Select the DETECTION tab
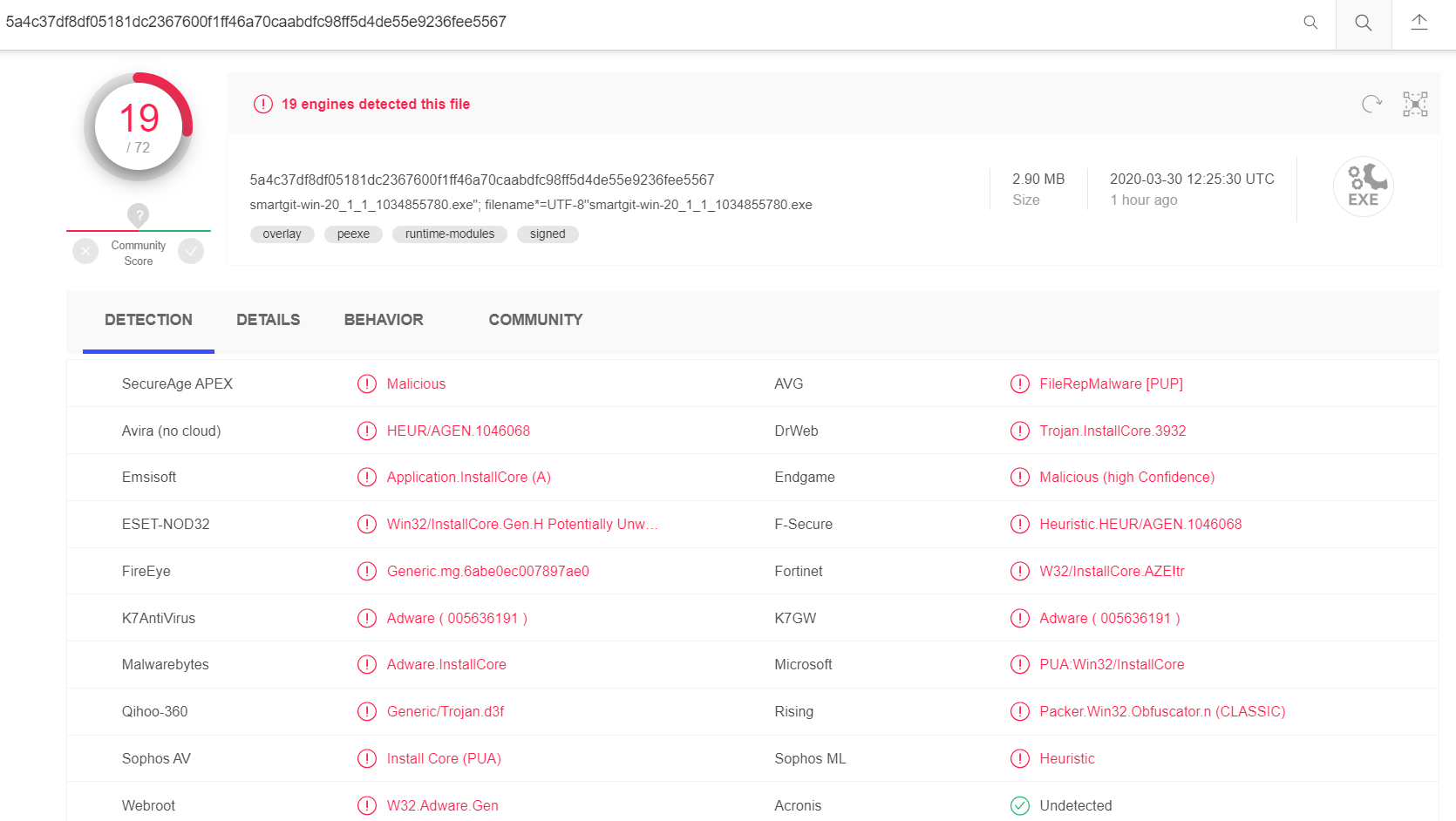The image size is (1456, 821). [x=148, y=320]
